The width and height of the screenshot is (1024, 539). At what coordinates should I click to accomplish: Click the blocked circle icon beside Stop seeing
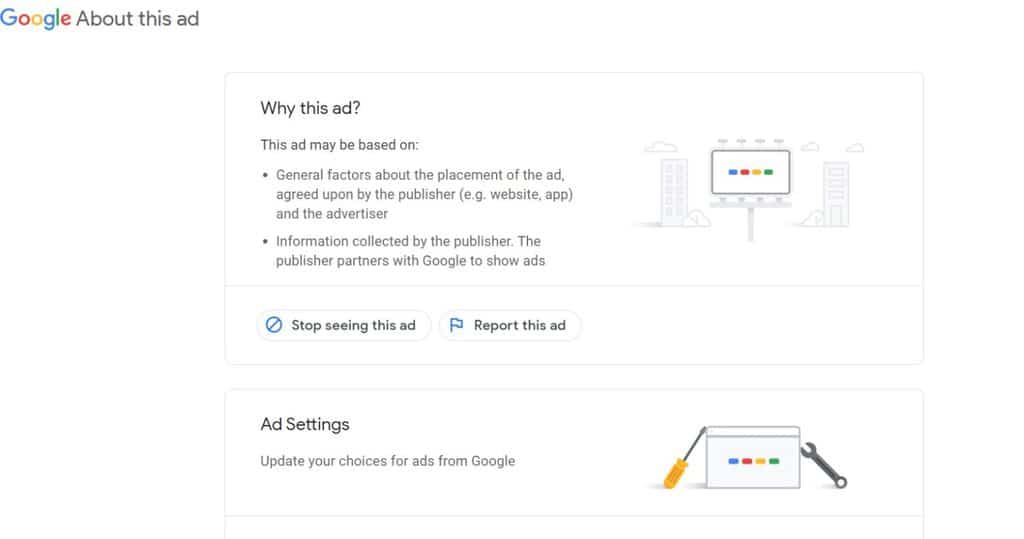tap(274, 325)
